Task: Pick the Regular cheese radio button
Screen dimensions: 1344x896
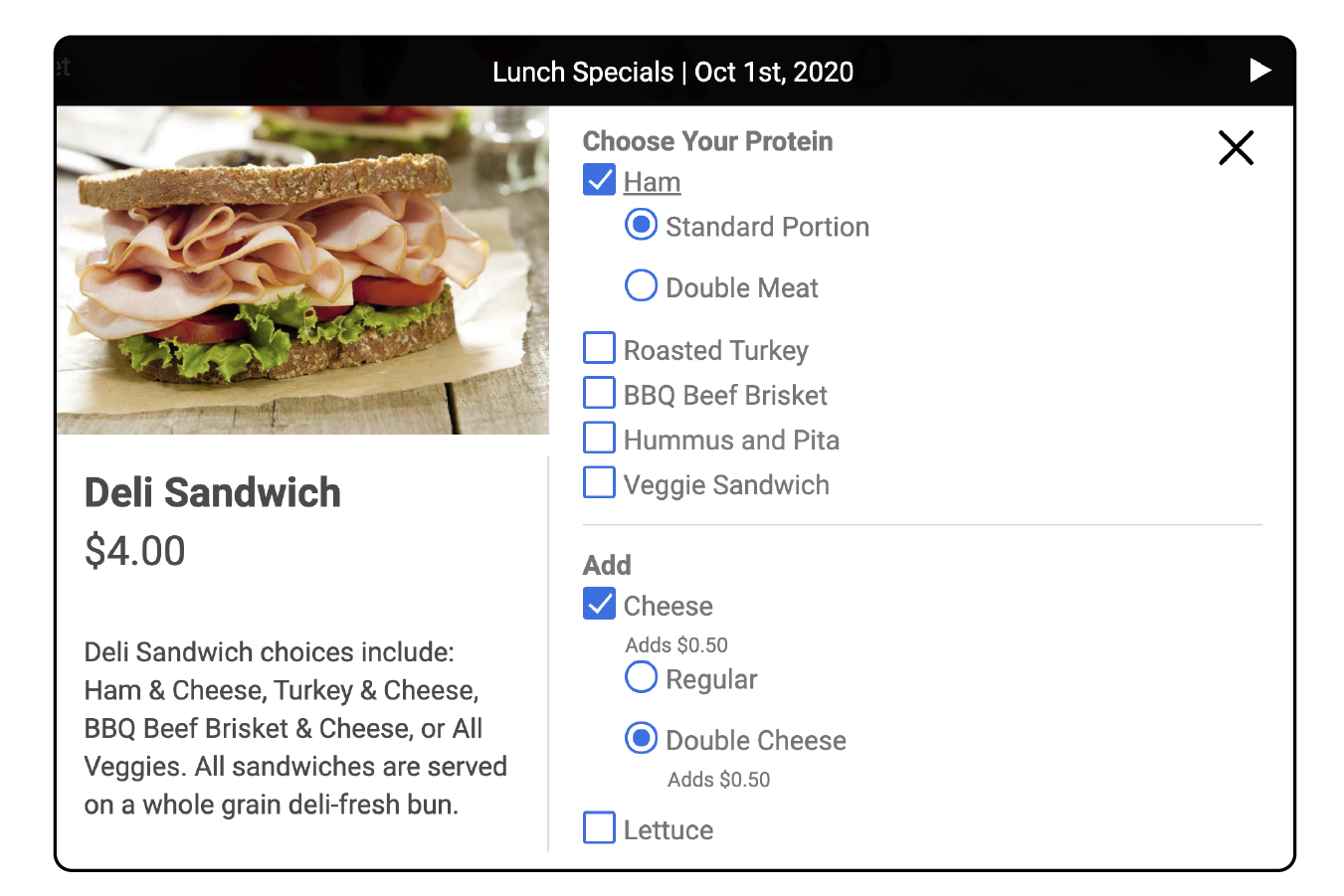Action: click(641, 677)
